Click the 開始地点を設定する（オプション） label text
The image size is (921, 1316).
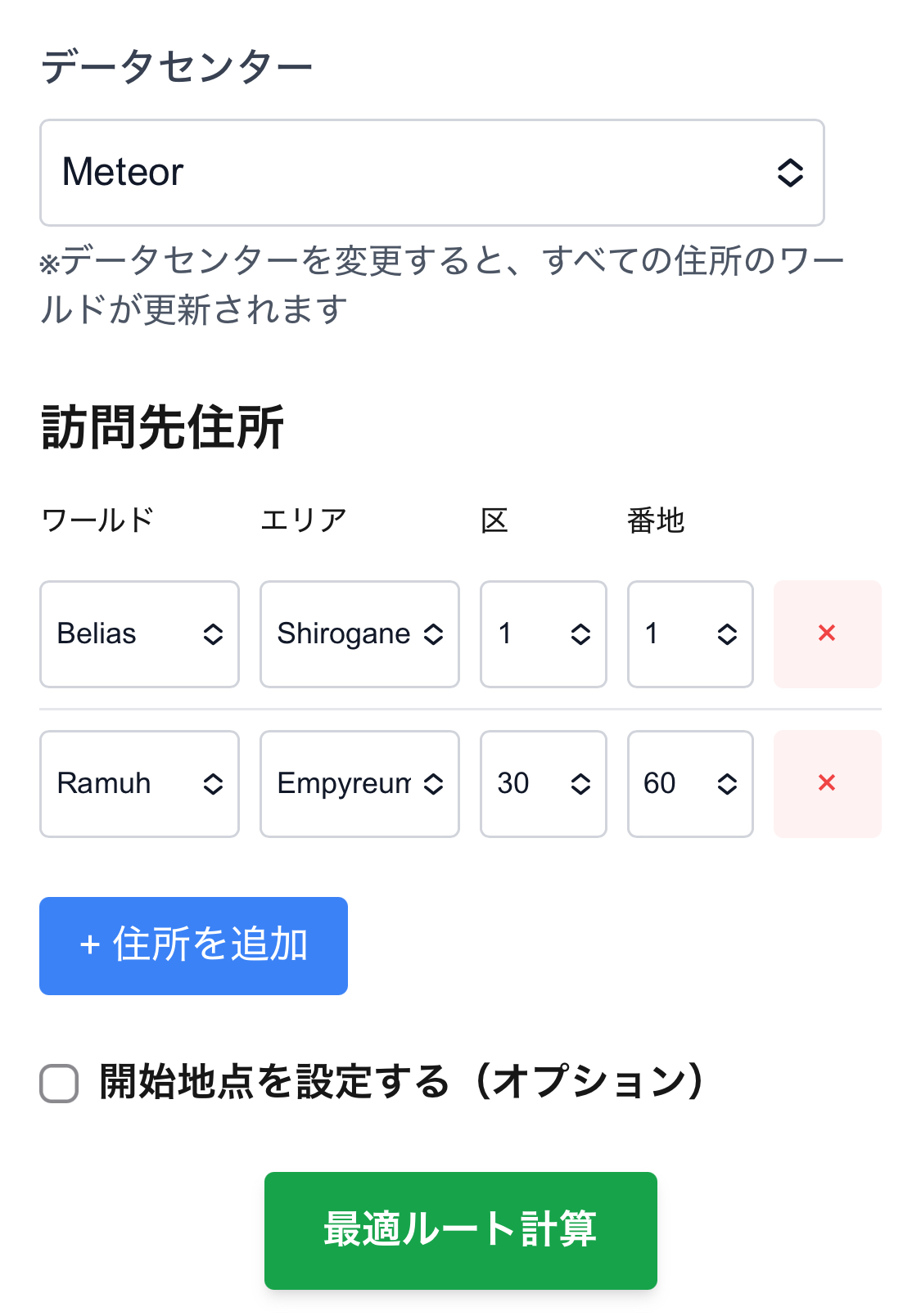tap(401, 1082)
